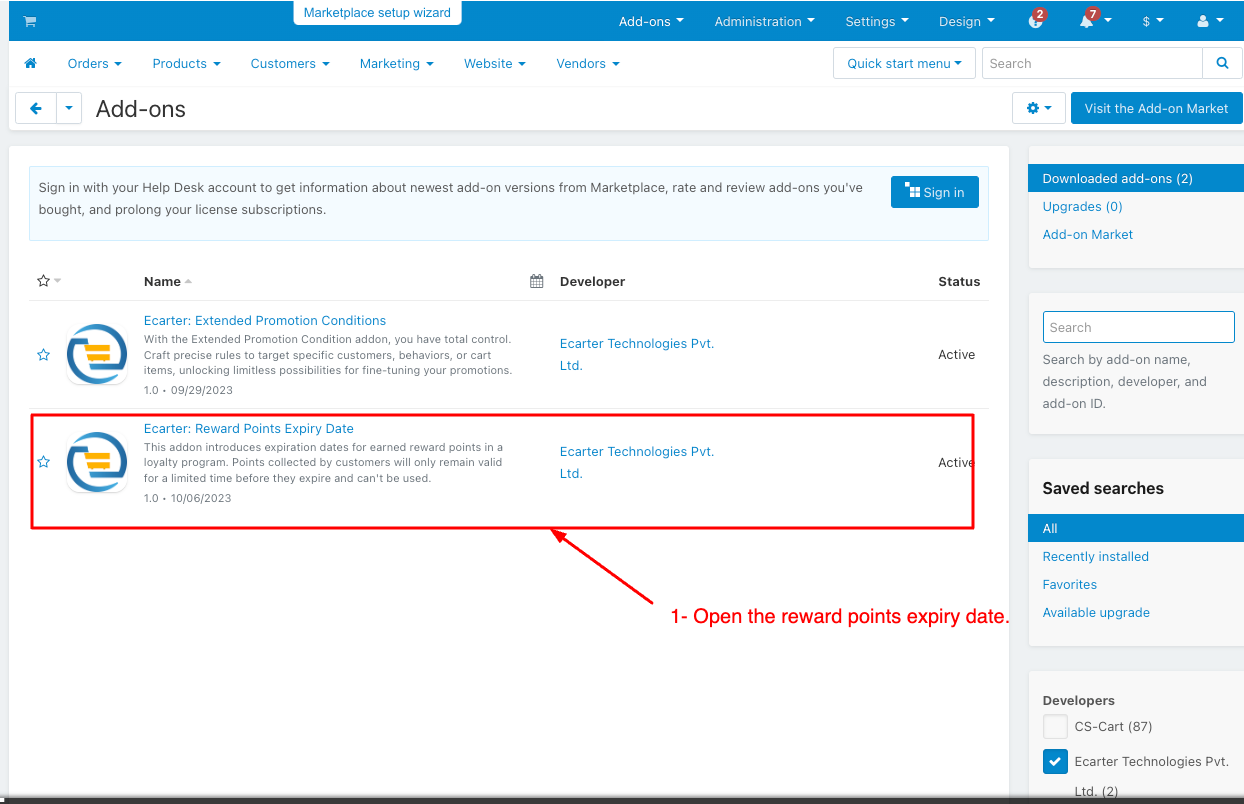Open the bell notifications icon
Image resolution: width=1244 pixels, height=804 pixels.
(1087, 21)
